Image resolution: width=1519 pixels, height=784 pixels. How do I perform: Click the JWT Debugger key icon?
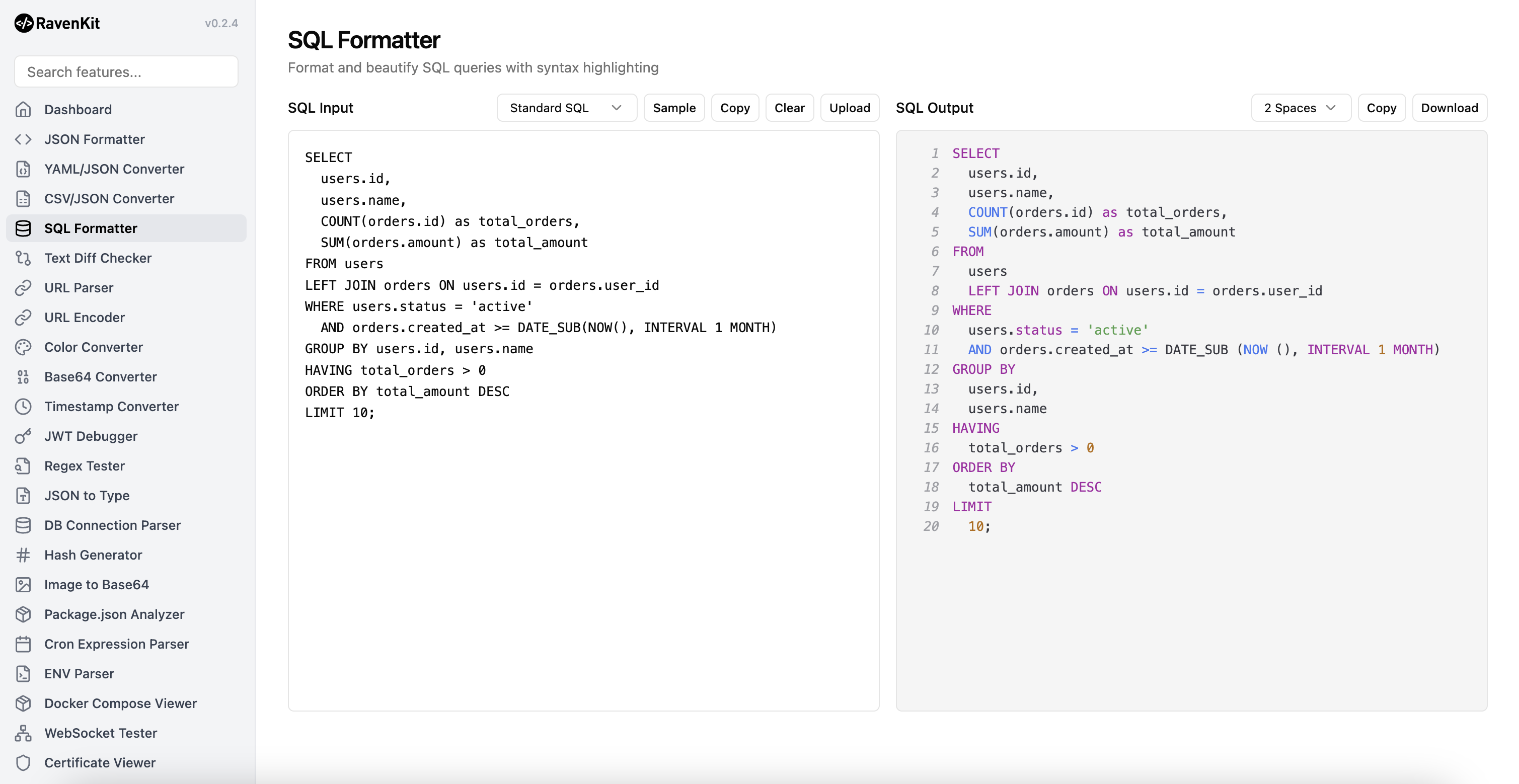(23, 436)
